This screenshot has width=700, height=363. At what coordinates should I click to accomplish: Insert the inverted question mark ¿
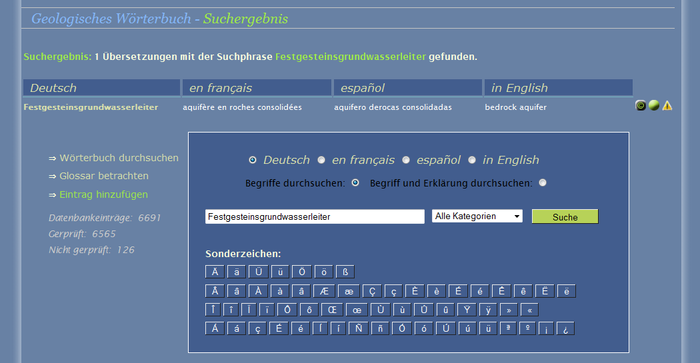[566, 329]
